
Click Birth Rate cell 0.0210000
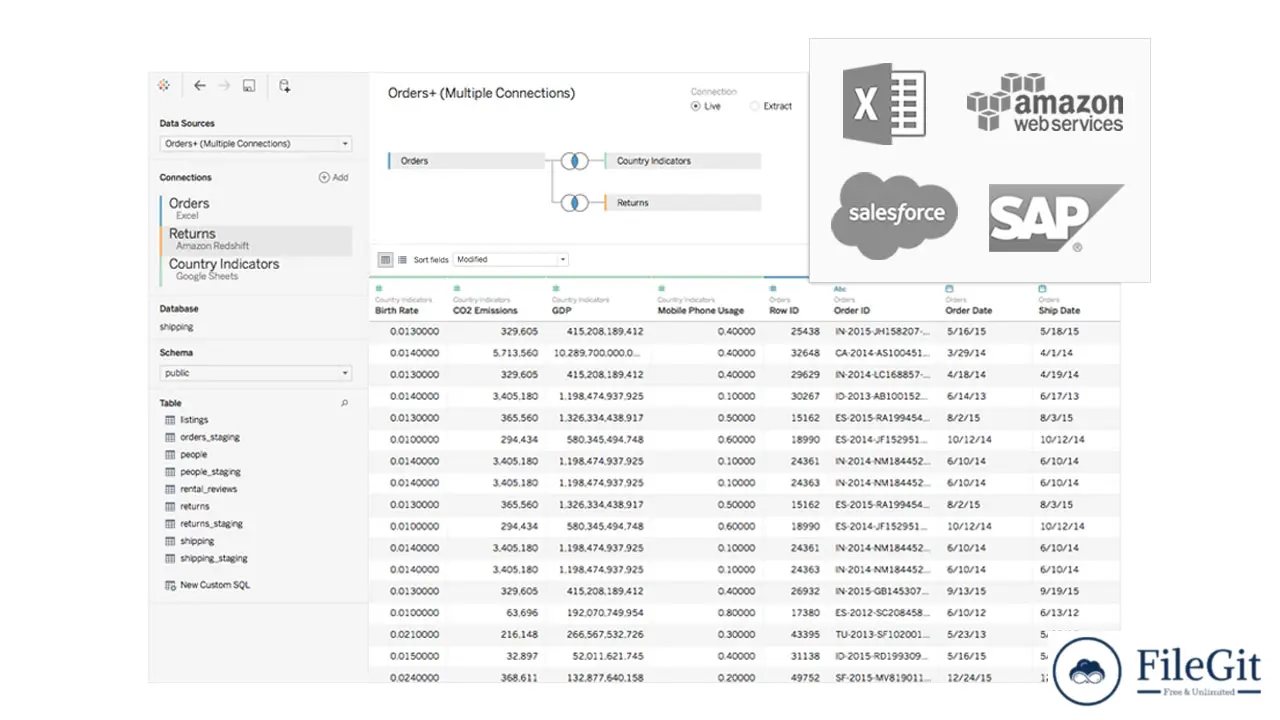pos(414,634)
